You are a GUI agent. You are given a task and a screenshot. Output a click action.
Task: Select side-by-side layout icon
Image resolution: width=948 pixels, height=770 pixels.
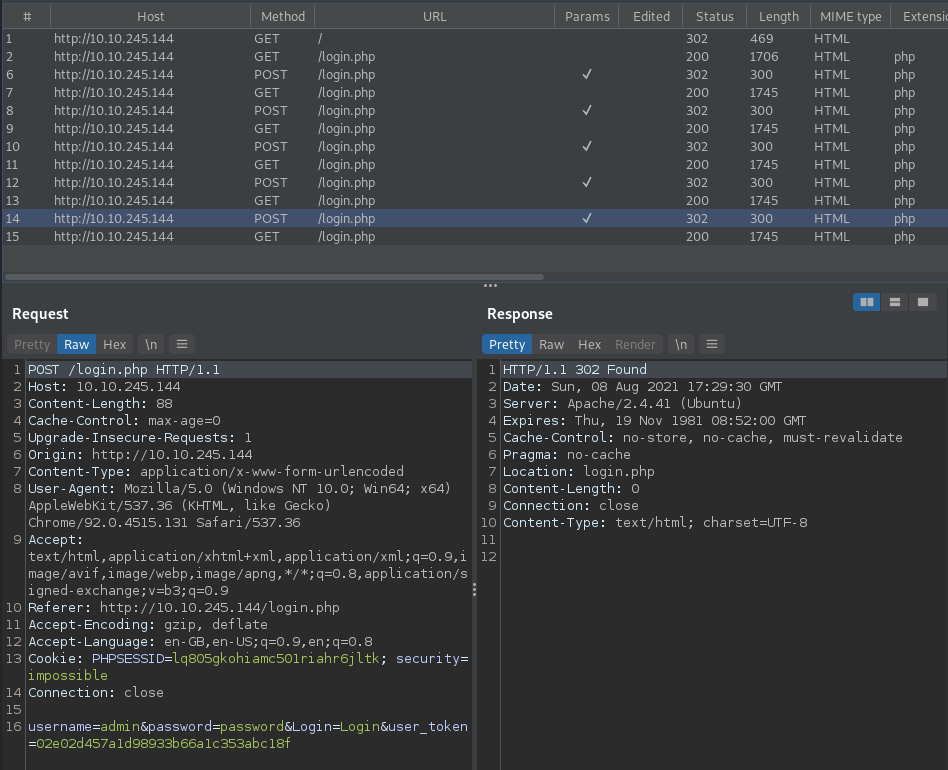(867, 302)
